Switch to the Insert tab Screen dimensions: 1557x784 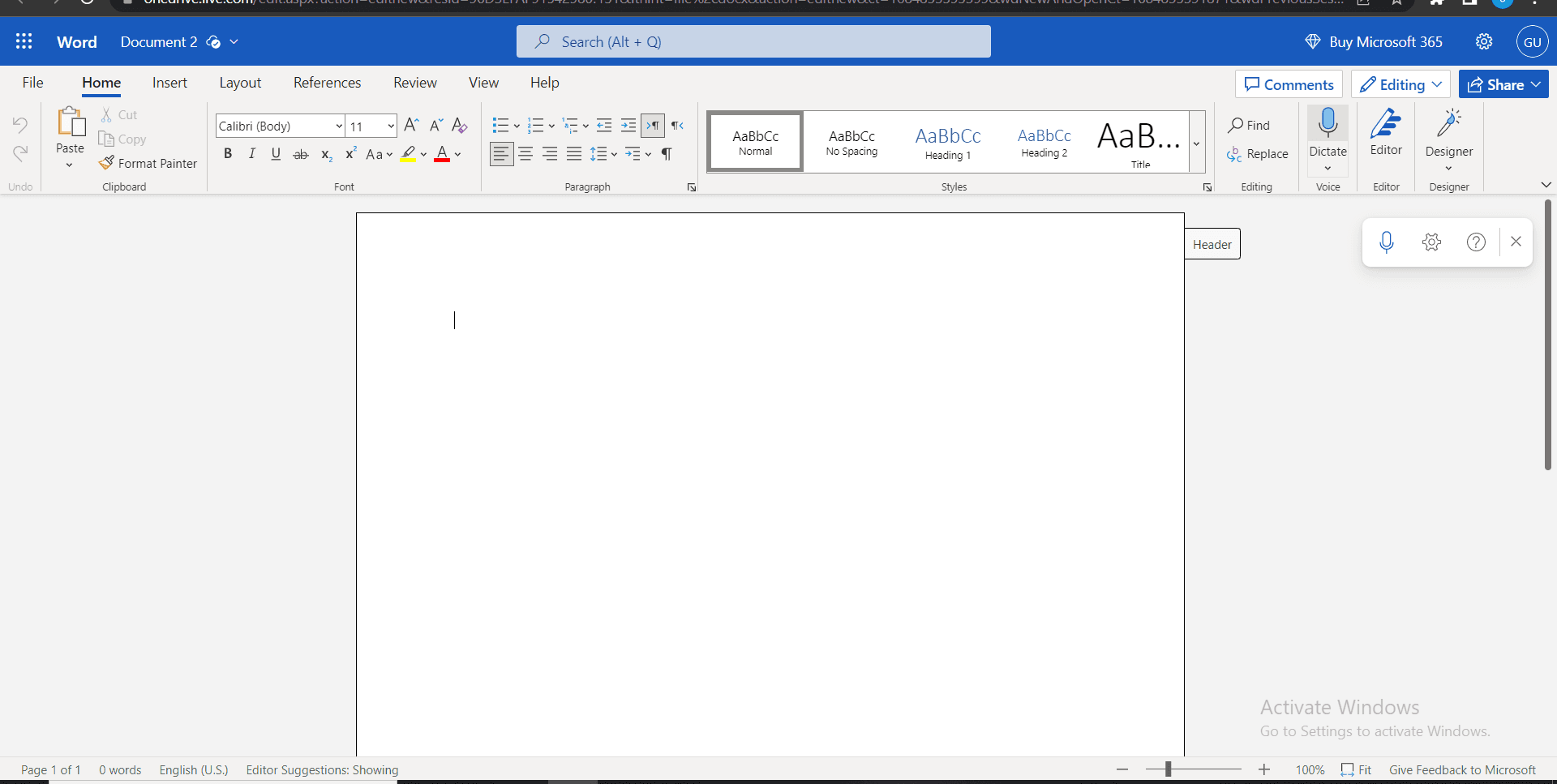pyautogui.click(x=169, y=82)
